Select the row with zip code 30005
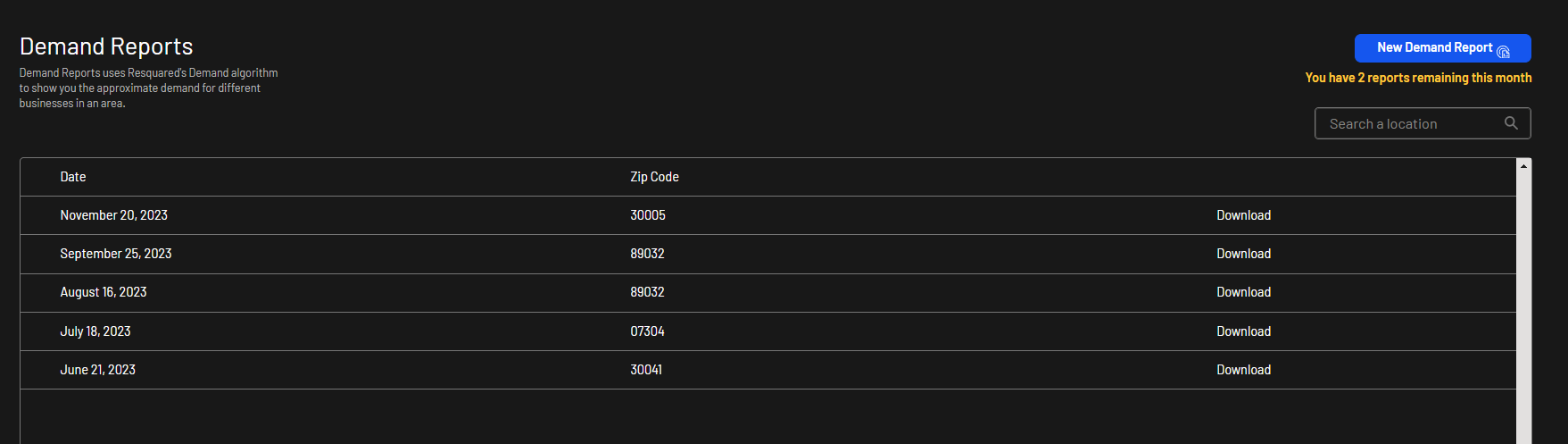The image size is (1568, 444). (767, 215)
